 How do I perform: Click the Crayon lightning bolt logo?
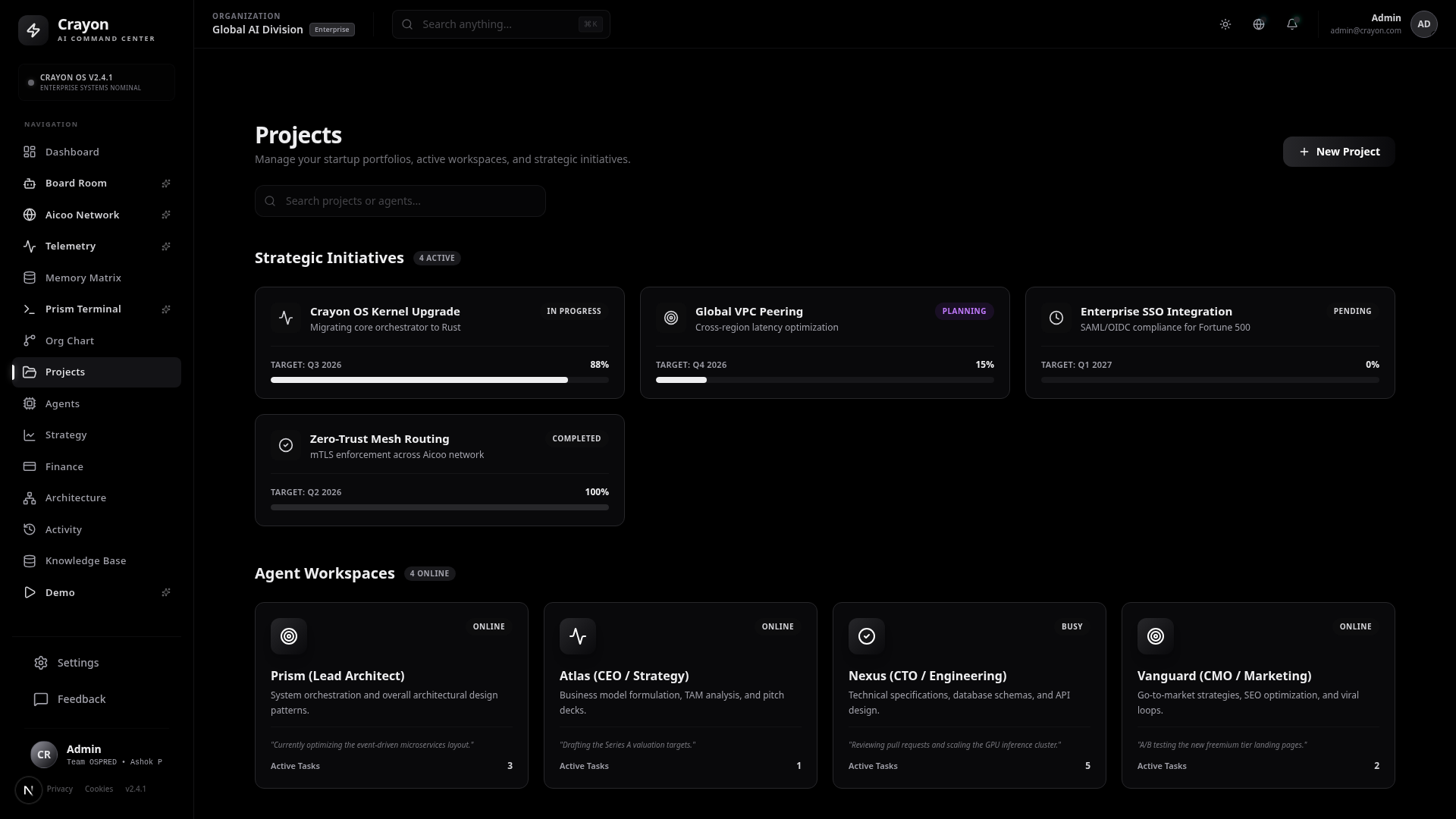pos(33,30)
